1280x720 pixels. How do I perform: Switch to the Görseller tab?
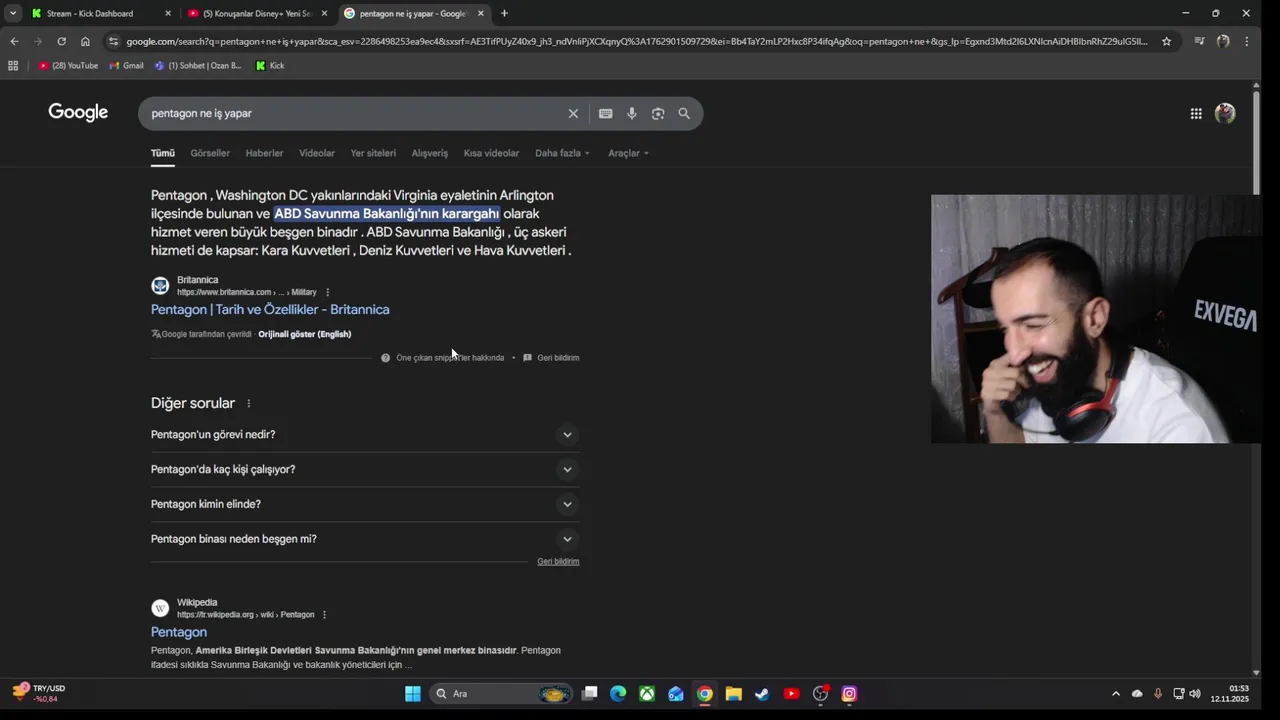[x=210, y=153]
